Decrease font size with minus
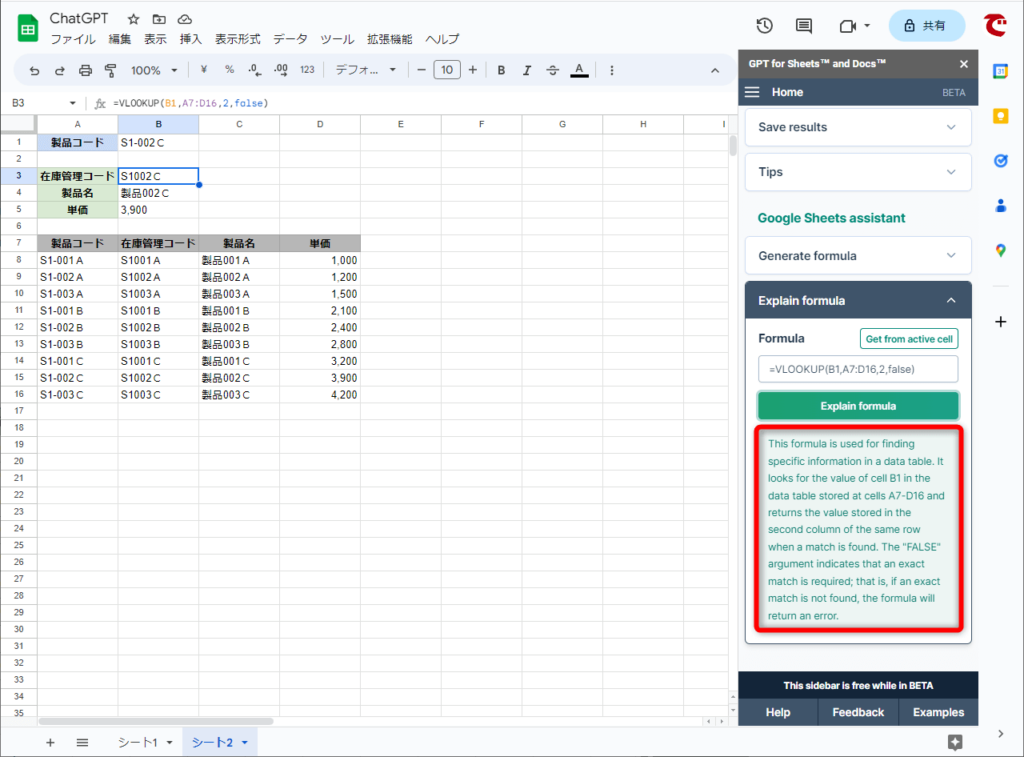1024x757 pixels. point(421,70)
